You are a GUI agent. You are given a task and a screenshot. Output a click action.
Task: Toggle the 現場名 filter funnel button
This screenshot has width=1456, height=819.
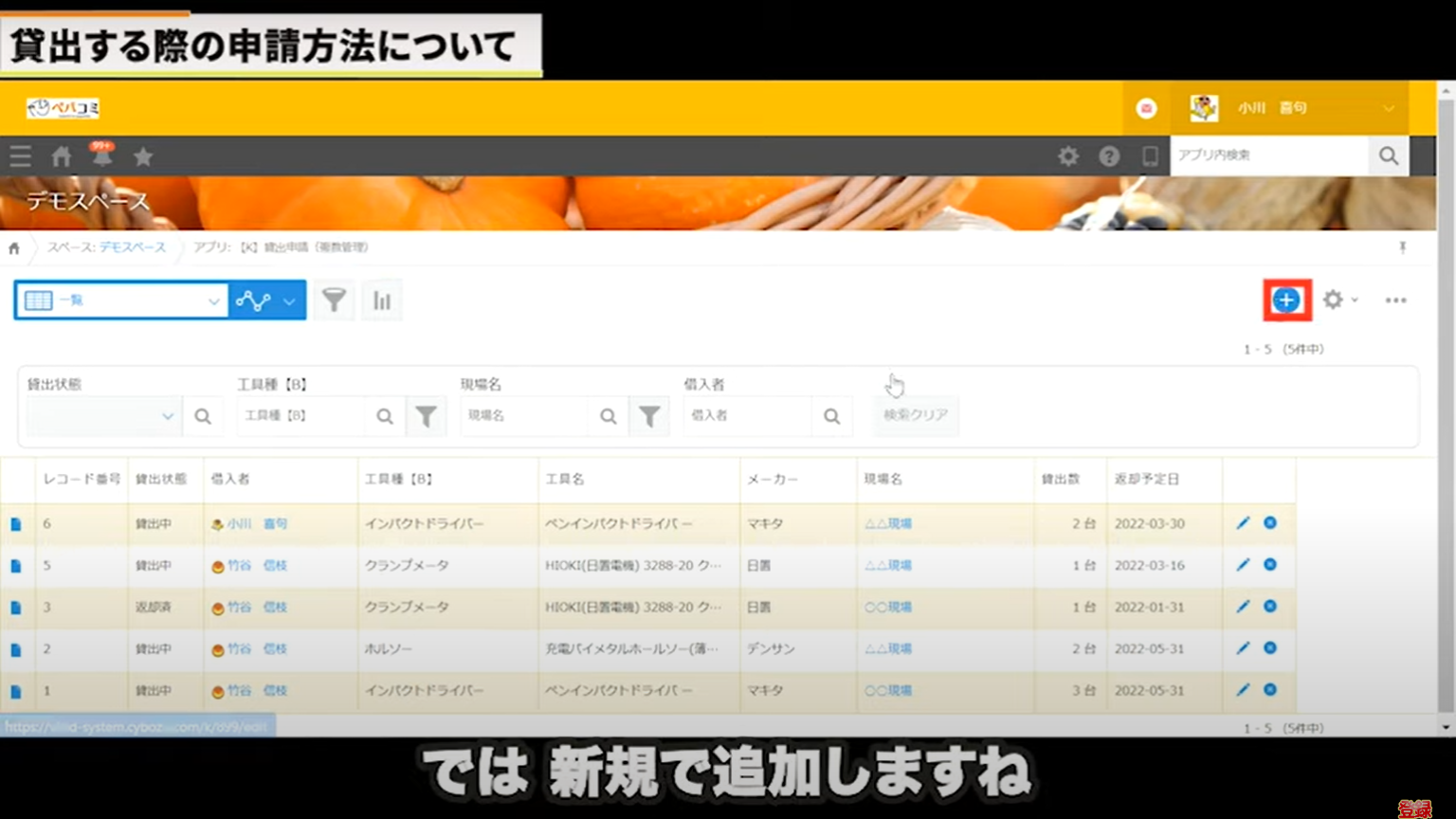coord(649,415)
